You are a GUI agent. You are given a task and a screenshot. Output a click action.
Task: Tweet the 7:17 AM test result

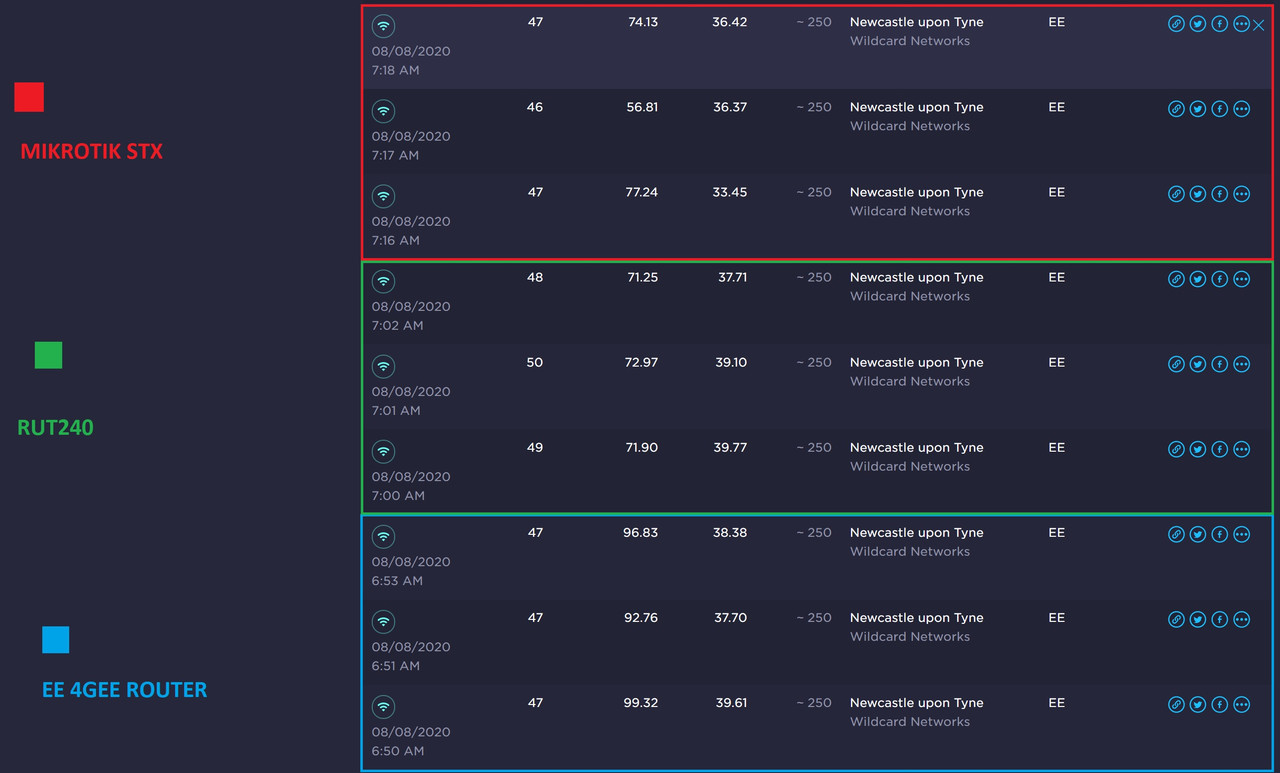[1198, 109]
